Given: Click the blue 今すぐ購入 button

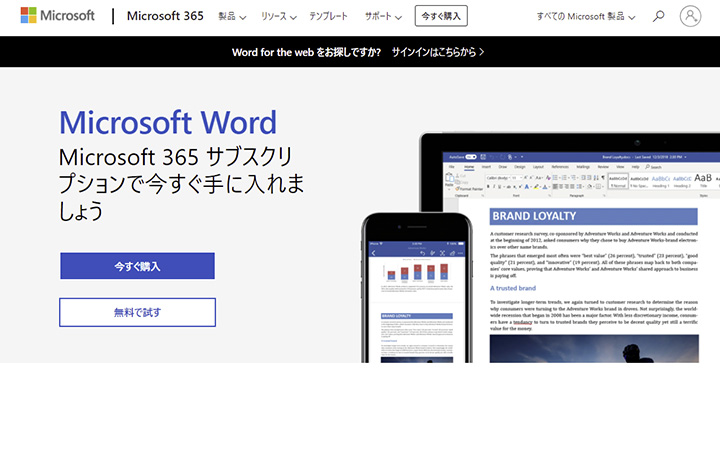Looking at the screenshot, I should [x=137, y=266].
